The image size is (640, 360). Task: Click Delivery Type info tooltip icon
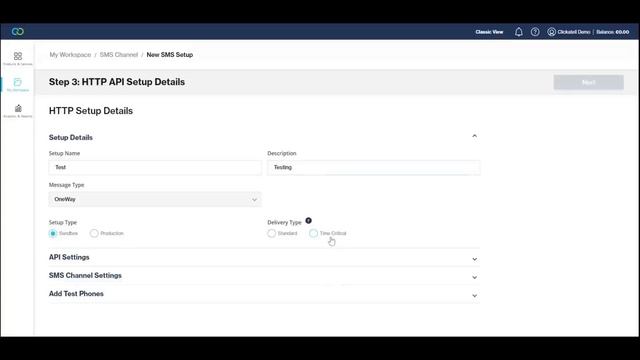coord(309,220)
